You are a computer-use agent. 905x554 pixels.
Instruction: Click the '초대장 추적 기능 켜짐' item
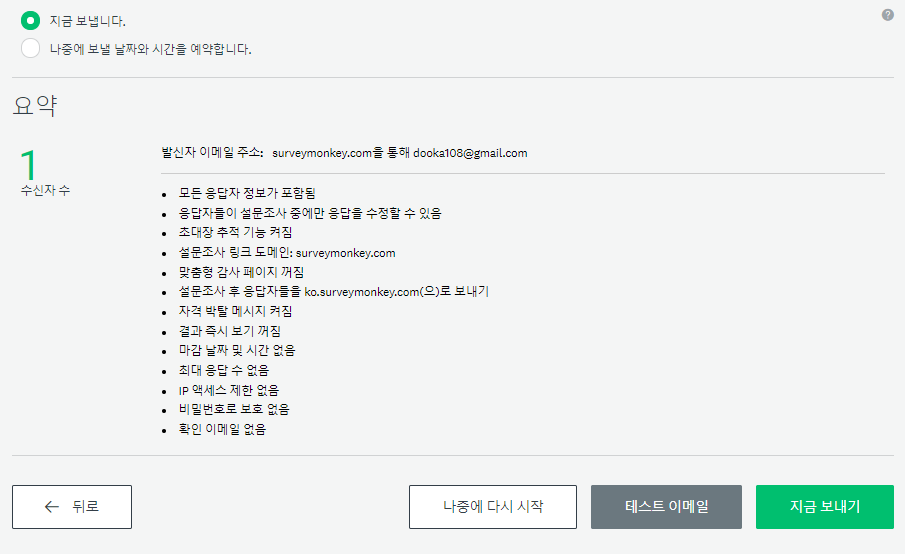[235, 233]
